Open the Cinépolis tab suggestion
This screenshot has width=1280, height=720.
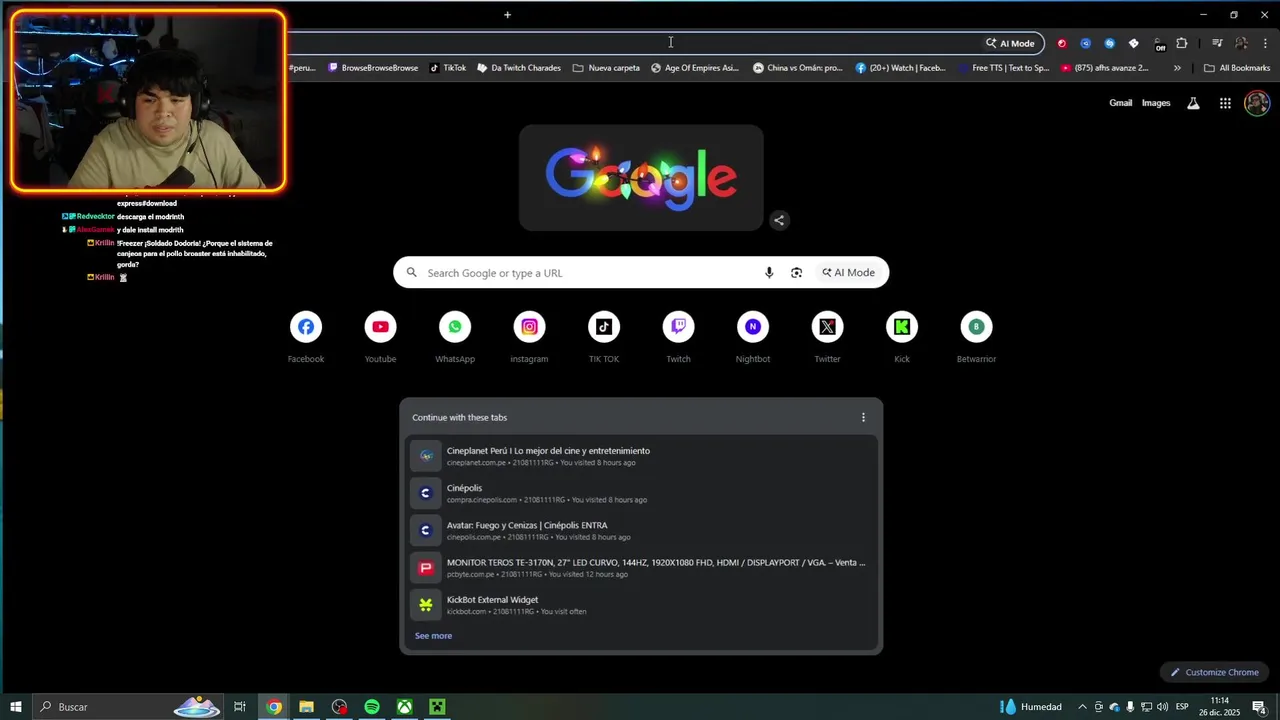click(641, 493)
